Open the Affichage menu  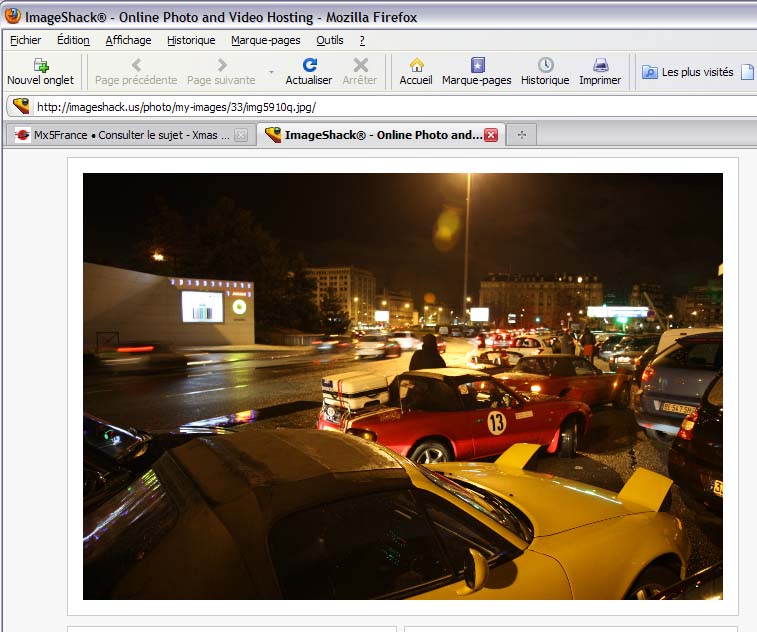pyautogui.click(x=128, y=40)
